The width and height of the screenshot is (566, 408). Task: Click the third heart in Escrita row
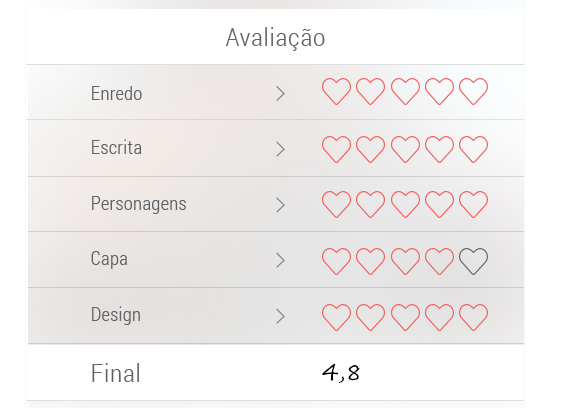405,149
